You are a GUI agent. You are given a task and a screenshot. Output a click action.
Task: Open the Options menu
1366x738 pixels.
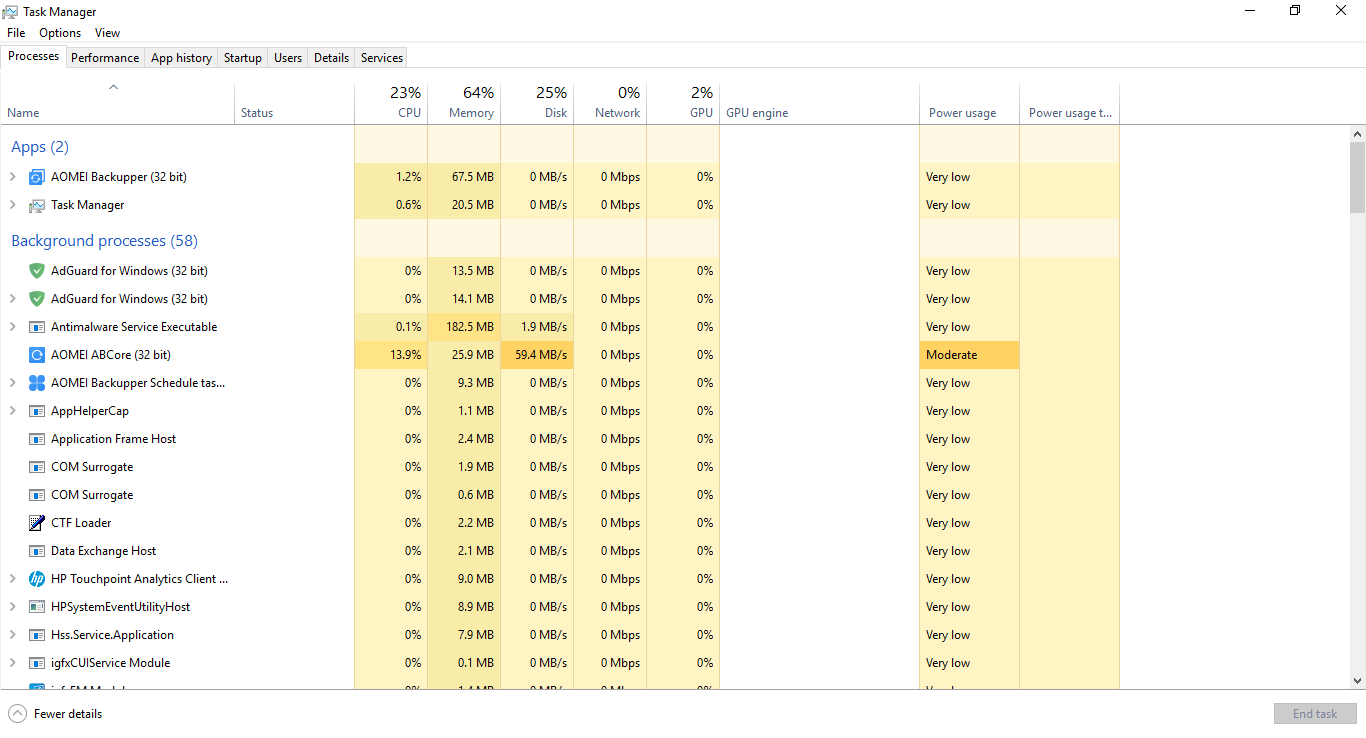coord(60,33)
